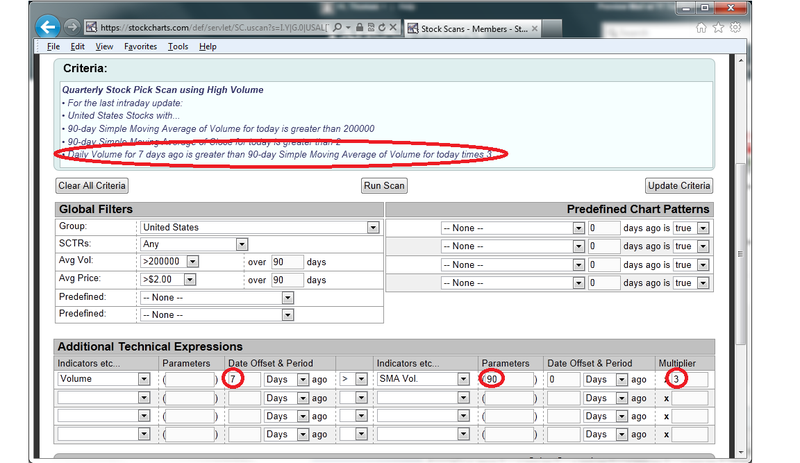Click the browser Back arrow button
800x463 pixels.
pyautogui.click(x=47, y=27)
